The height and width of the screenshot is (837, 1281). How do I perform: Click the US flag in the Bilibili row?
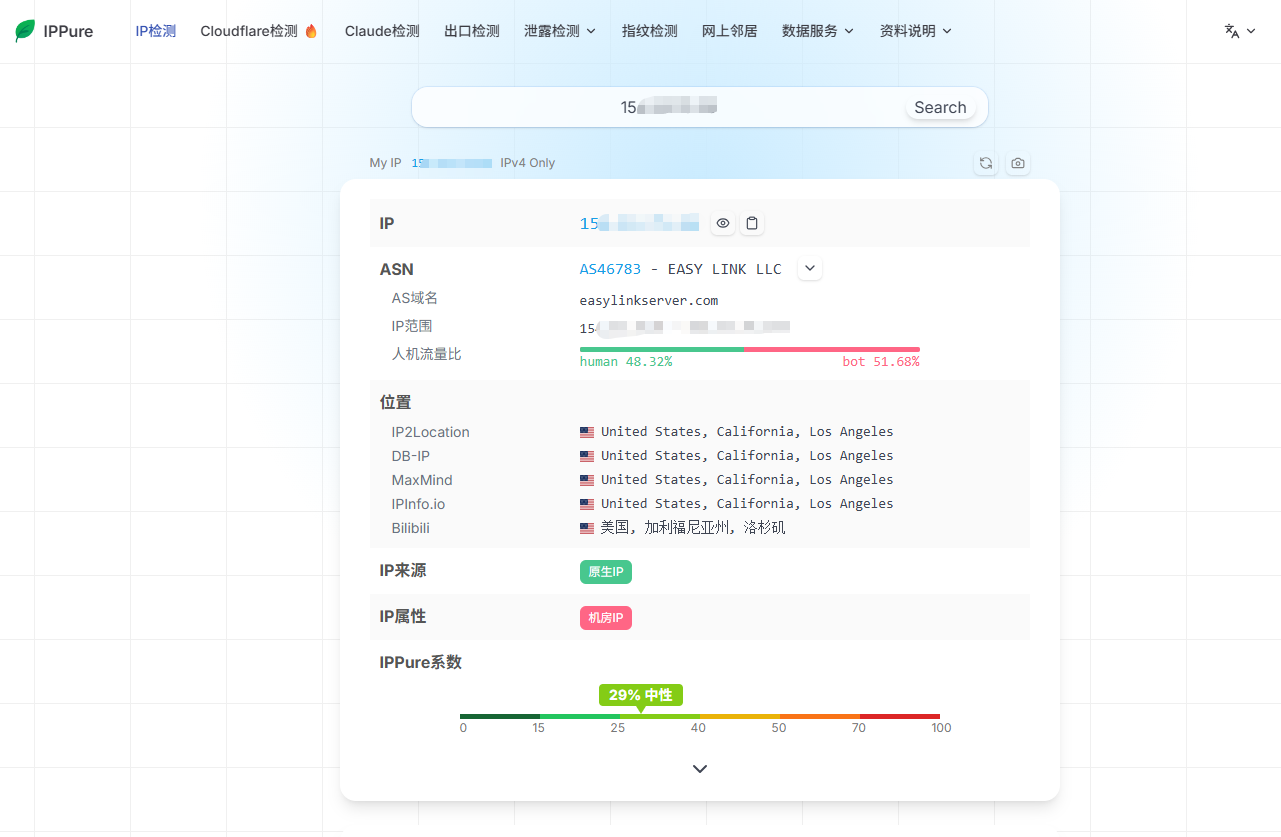[587, 528]
